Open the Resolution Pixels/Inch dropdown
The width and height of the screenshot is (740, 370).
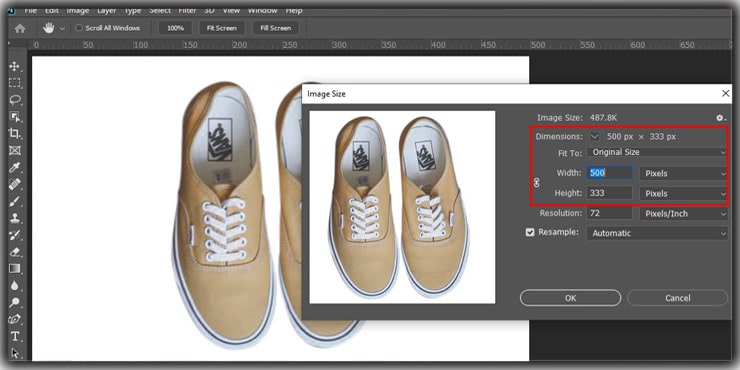click(x=683, y=213)
